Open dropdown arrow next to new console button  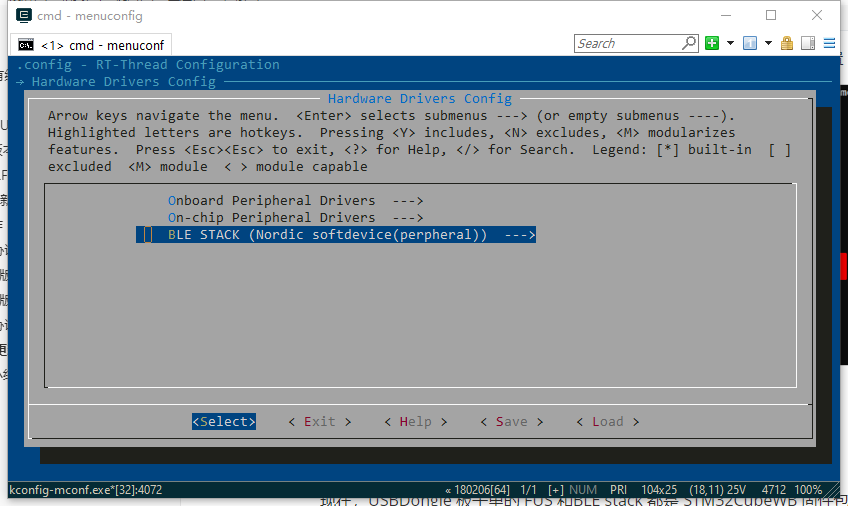tap(730, 43)
